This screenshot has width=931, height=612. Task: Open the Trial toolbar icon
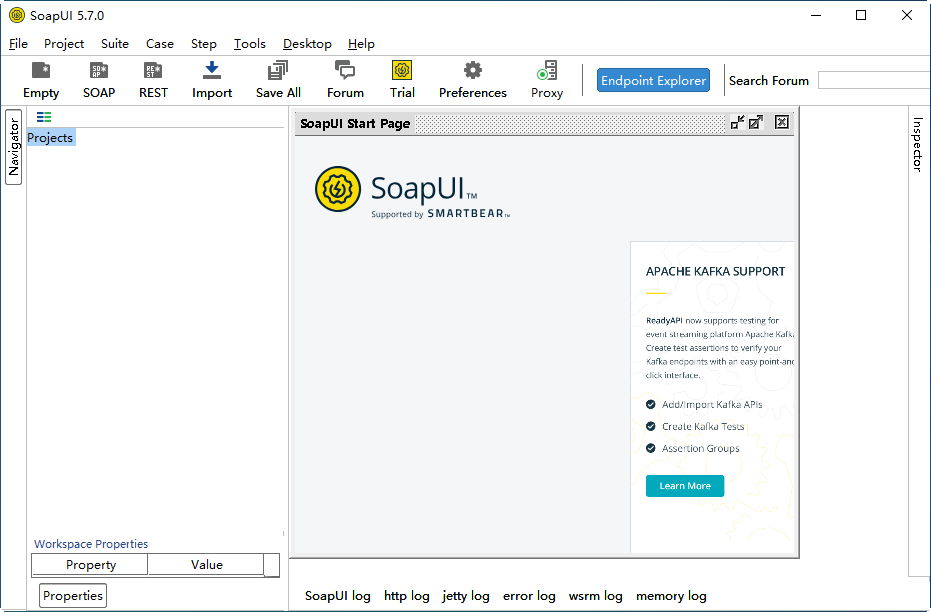402,80
